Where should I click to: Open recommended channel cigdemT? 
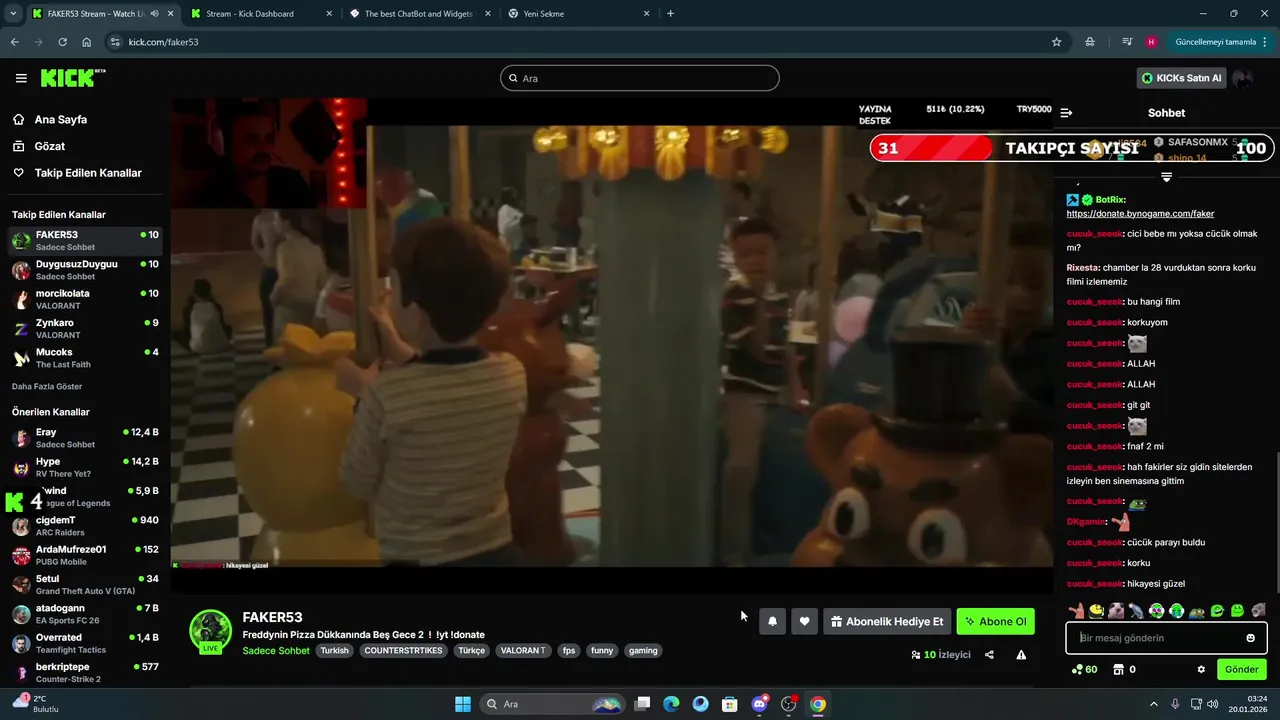pyautogui.click(x=85, y=526)
